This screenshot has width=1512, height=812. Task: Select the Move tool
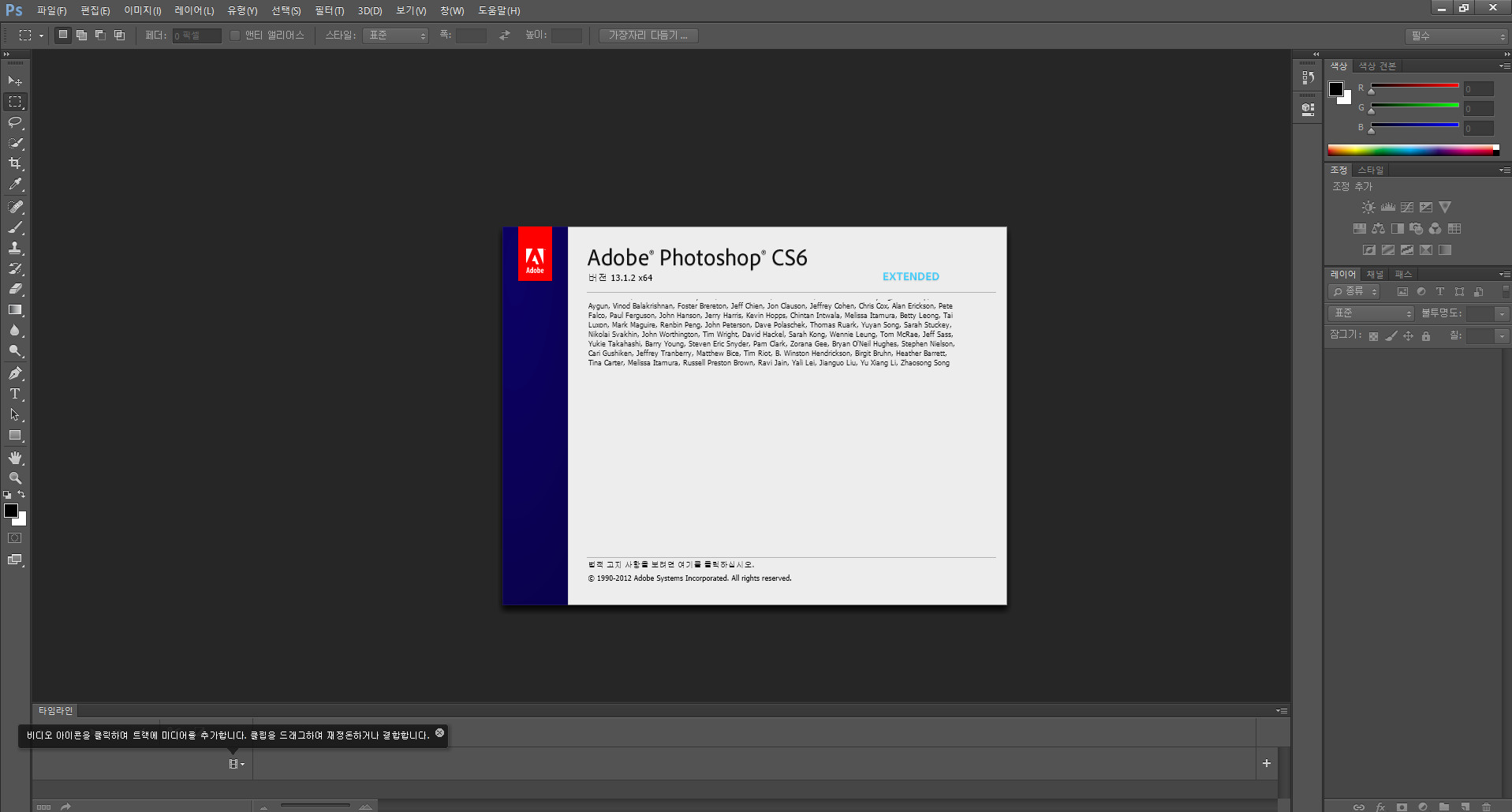pos(15,81)
